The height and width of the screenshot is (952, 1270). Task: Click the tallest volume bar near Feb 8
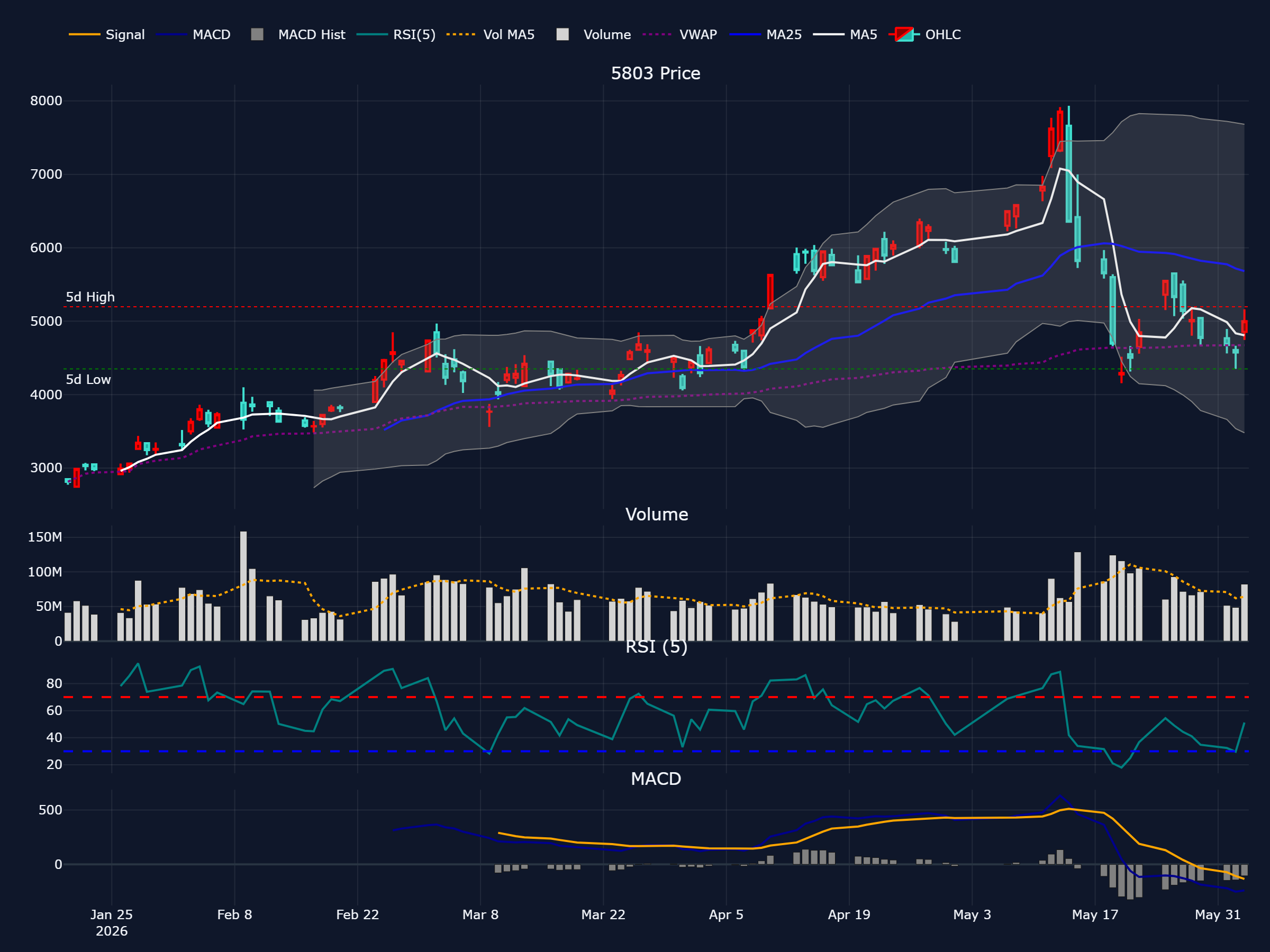[x=243, y=586]
